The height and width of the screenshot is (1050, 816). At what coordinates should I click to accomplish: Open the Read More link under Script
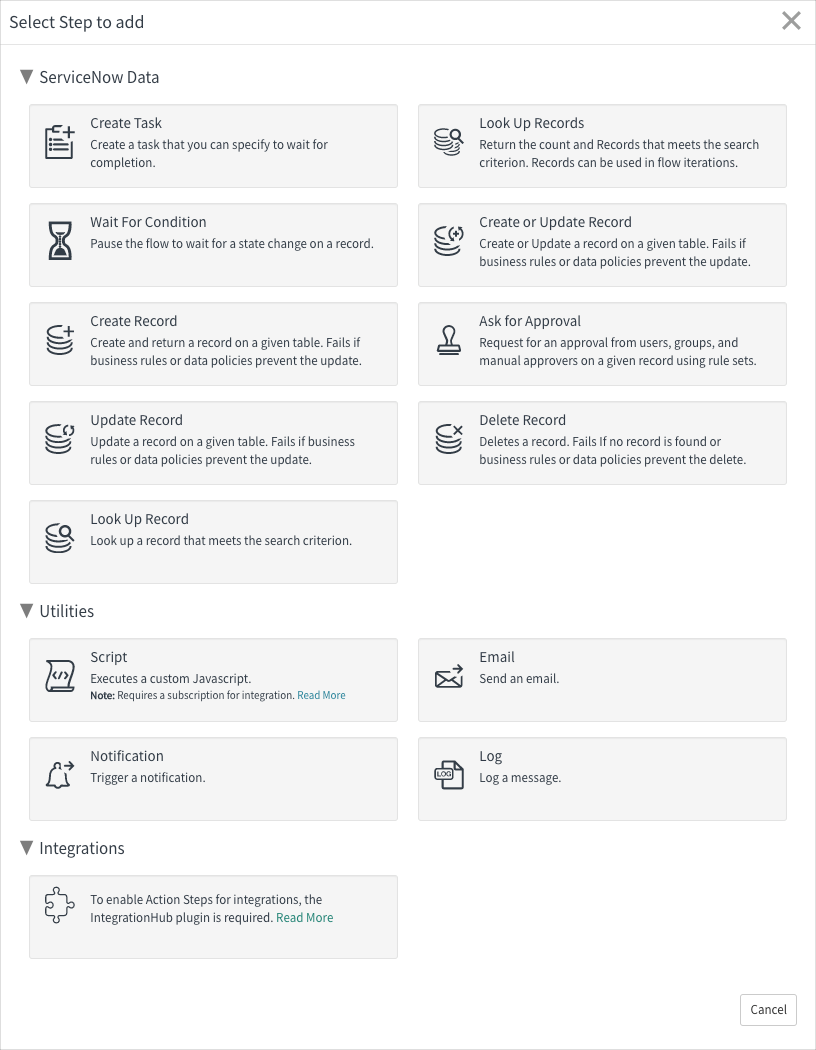point(321,695)
